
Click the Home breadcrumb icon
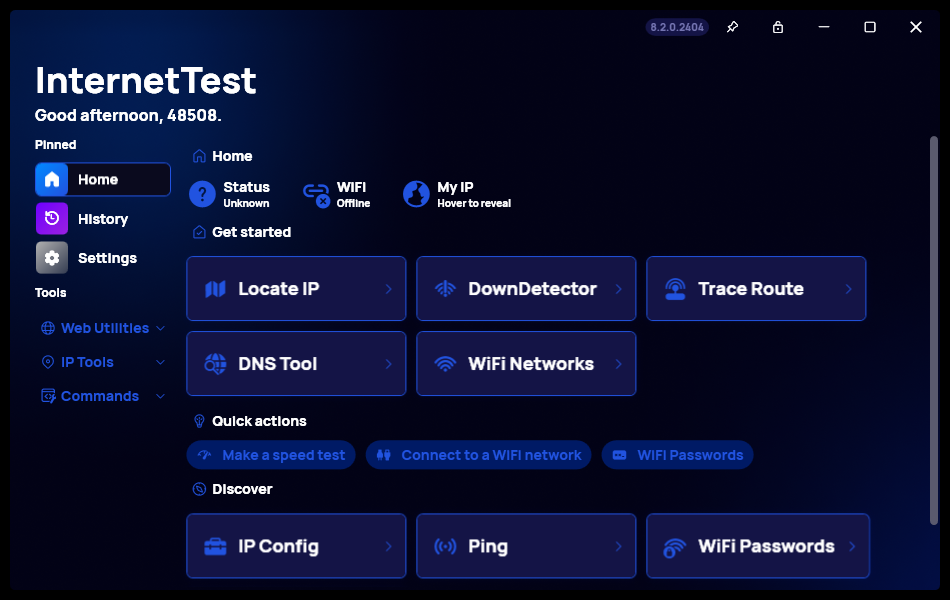point(199,156)
